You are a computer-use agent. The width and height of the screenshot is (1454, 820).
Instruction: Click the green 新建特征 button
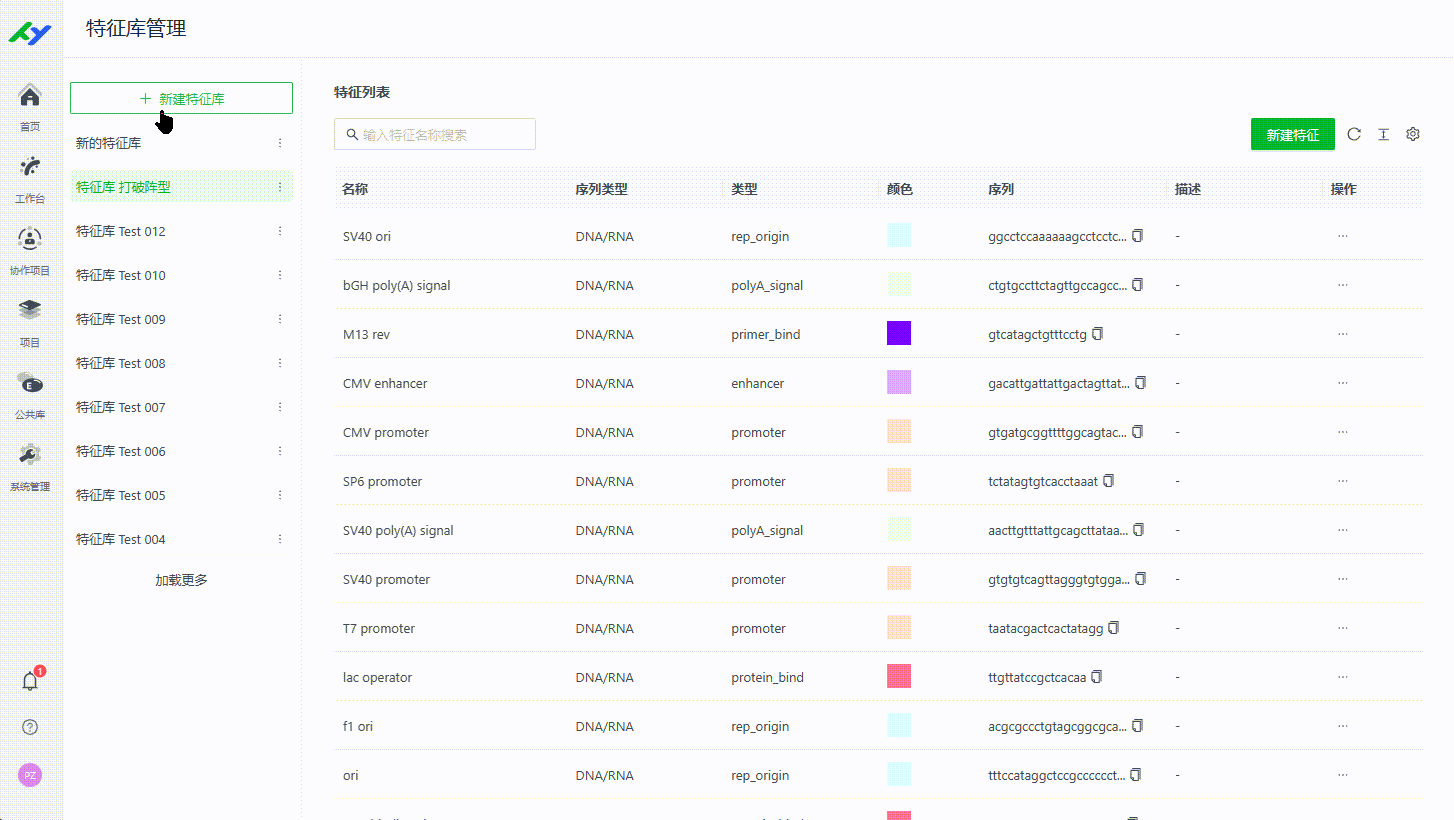tap(1292, 134)
